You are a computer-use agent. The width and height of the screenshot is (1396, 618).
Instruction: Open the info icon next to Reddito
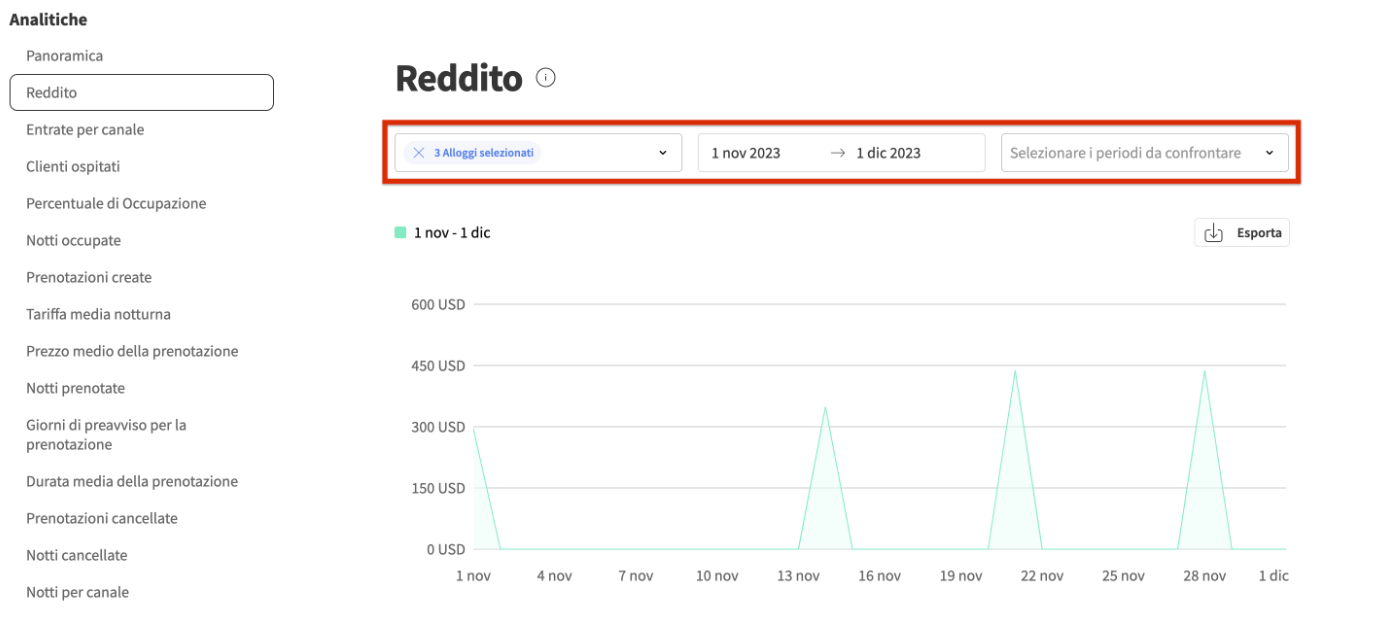pos(545,77)
